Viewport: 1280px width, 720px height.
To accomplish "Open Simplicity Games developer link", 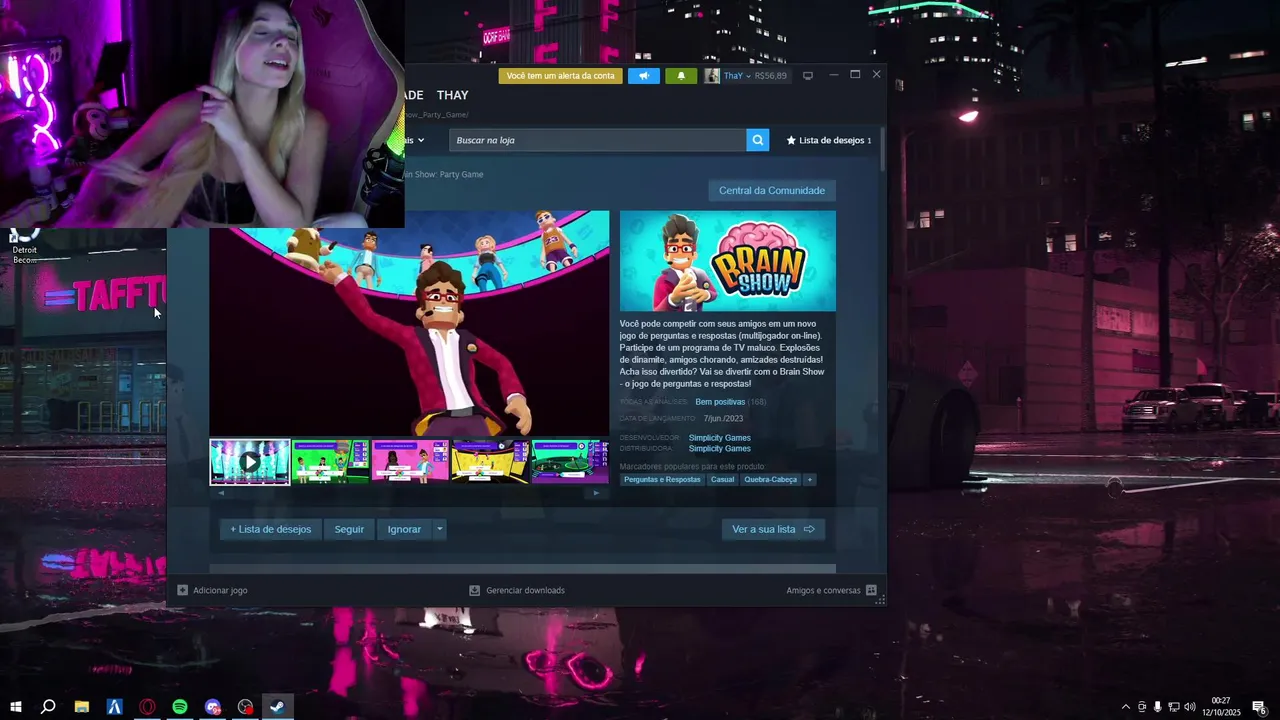I will click(x=720, y=438).
